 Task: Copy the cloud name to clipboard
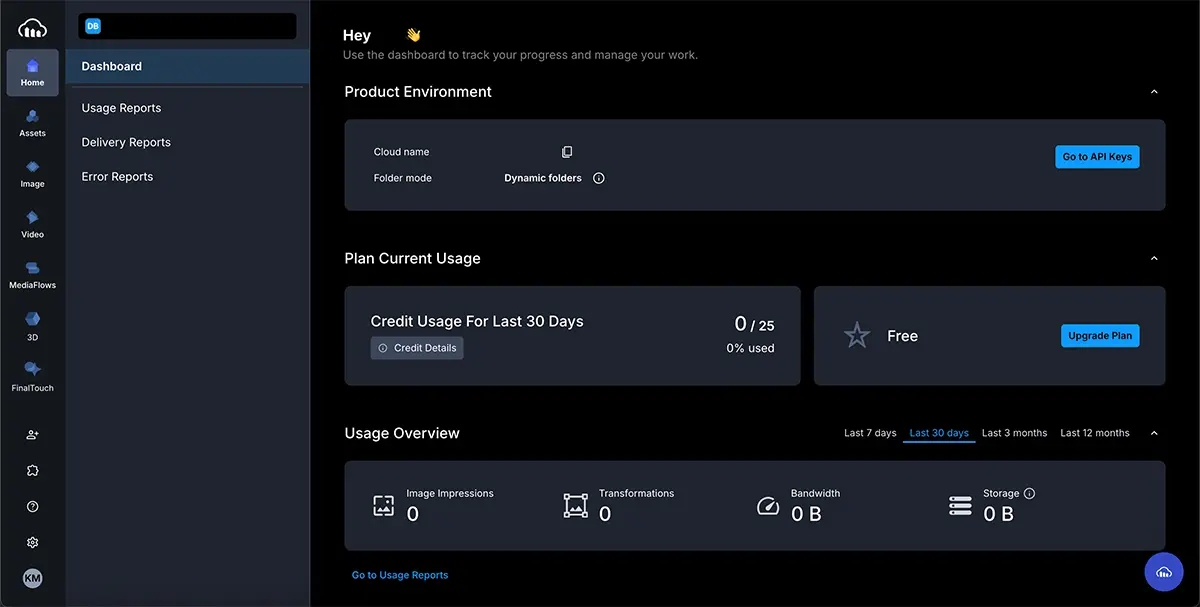click(x=567, y=152)
